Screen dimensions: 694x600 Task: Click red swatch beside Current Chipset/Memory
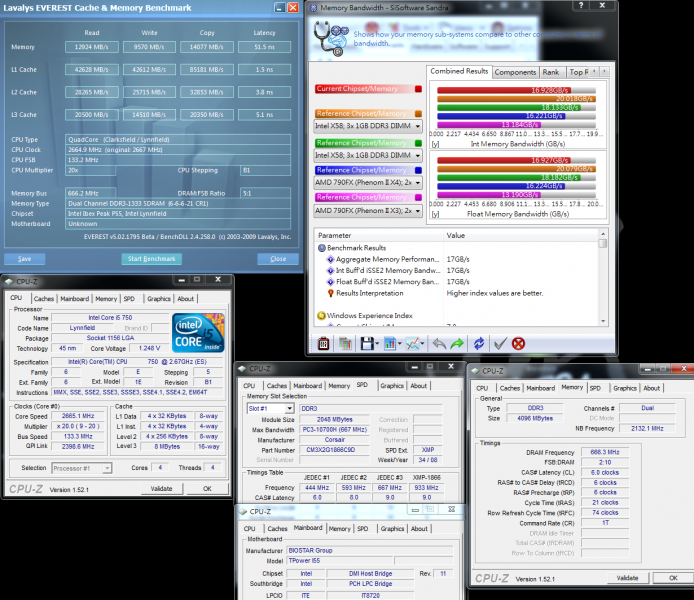coord(419,89)
